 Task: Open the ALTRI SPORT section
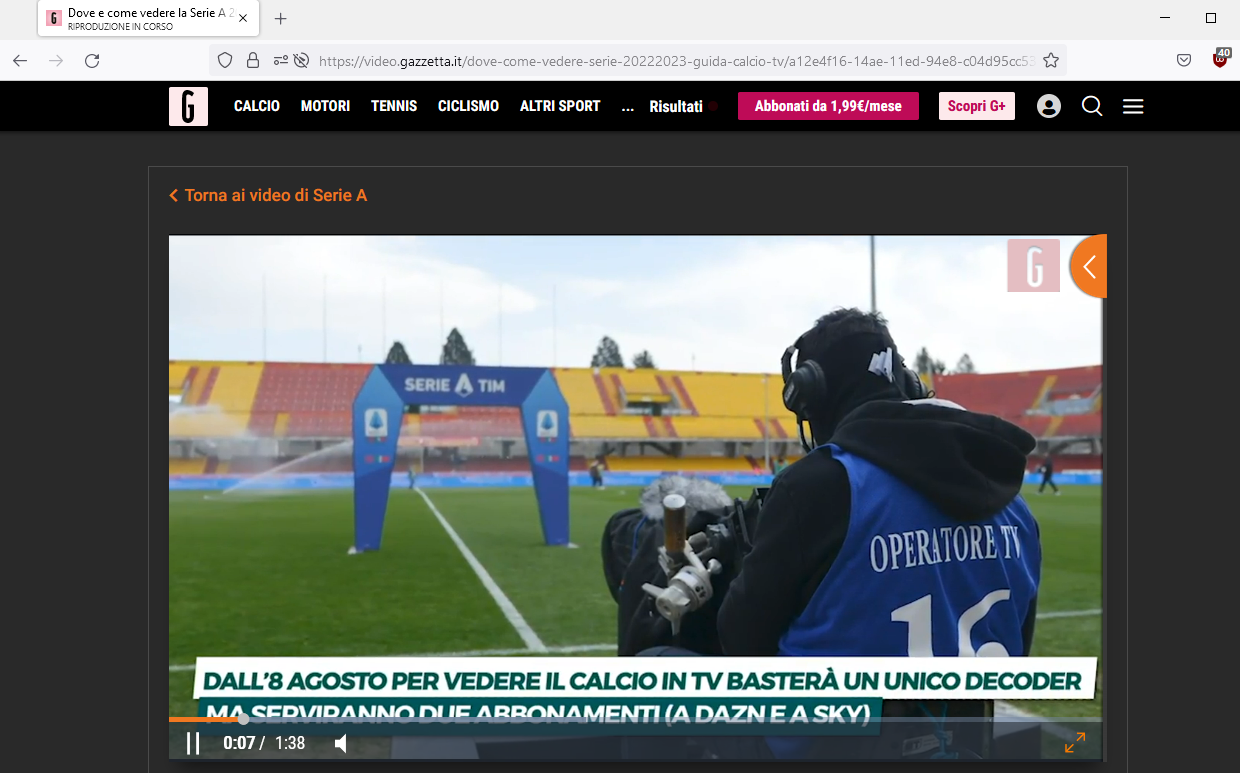coord(560,106)
